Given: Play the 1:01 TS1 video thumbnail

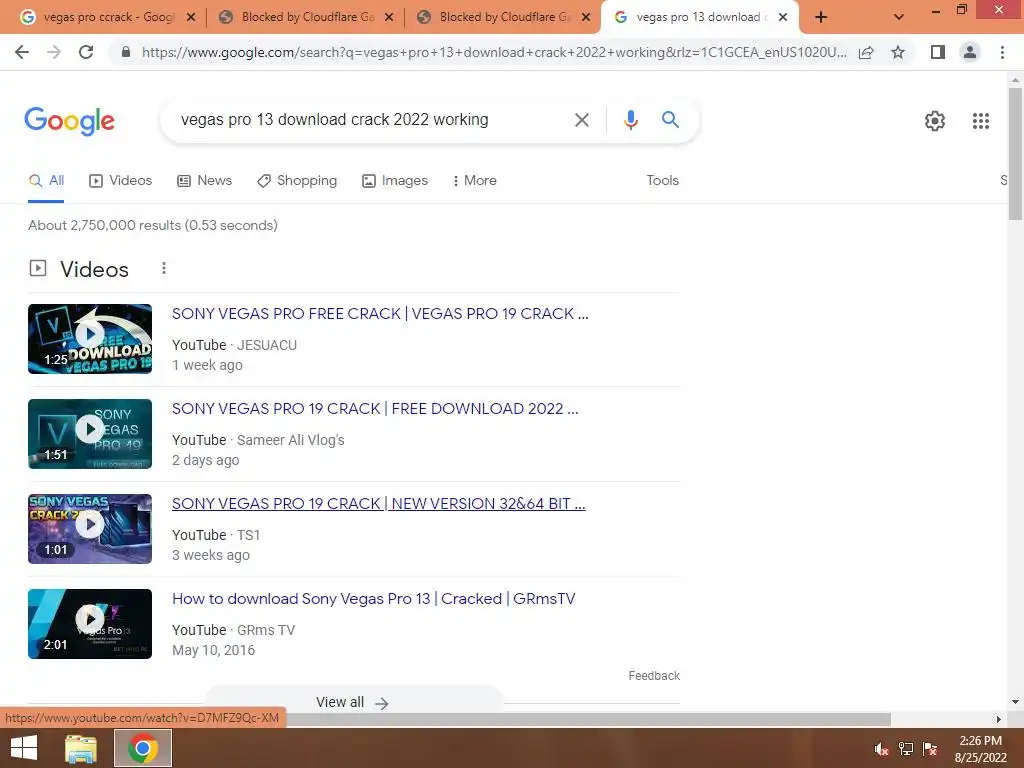Looking at the screenshot, I should (90, 529).
